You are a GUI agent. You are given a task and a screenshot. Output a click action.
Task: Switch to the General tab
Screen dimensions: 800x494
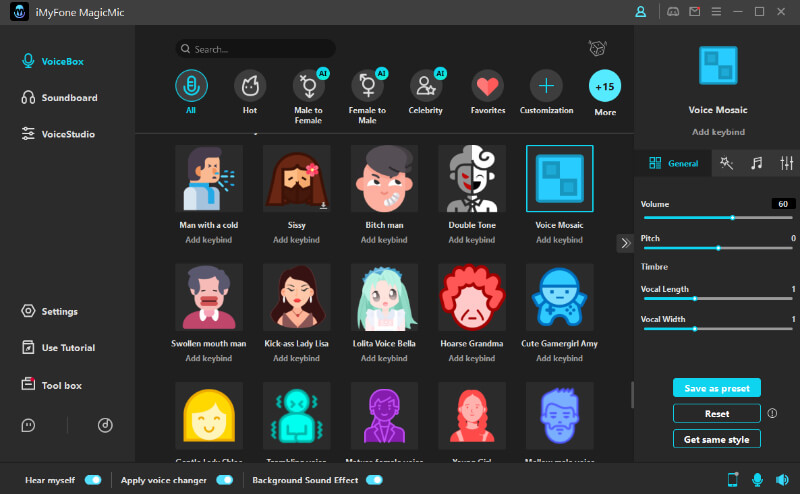pos(673,163)
